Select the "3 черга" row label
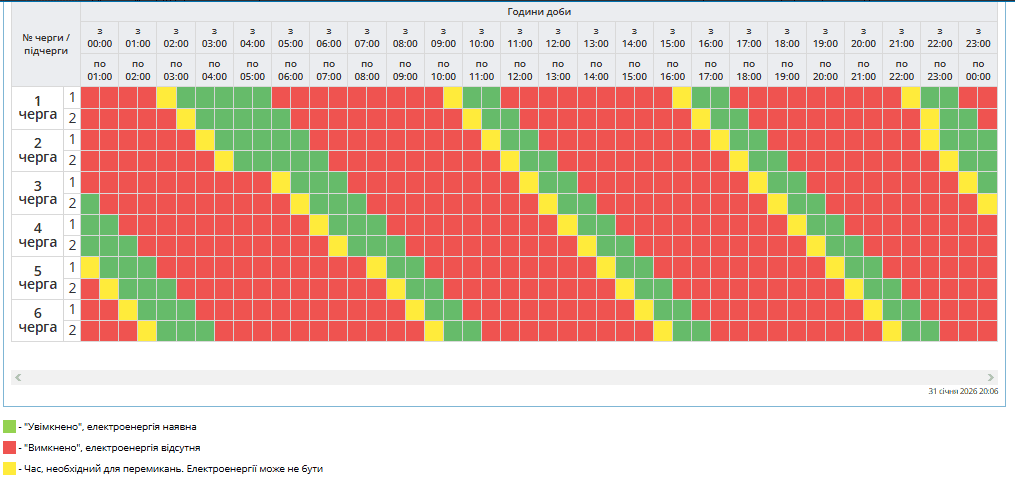The height and width of the screenshot is (486, 1015). point(38,193)
